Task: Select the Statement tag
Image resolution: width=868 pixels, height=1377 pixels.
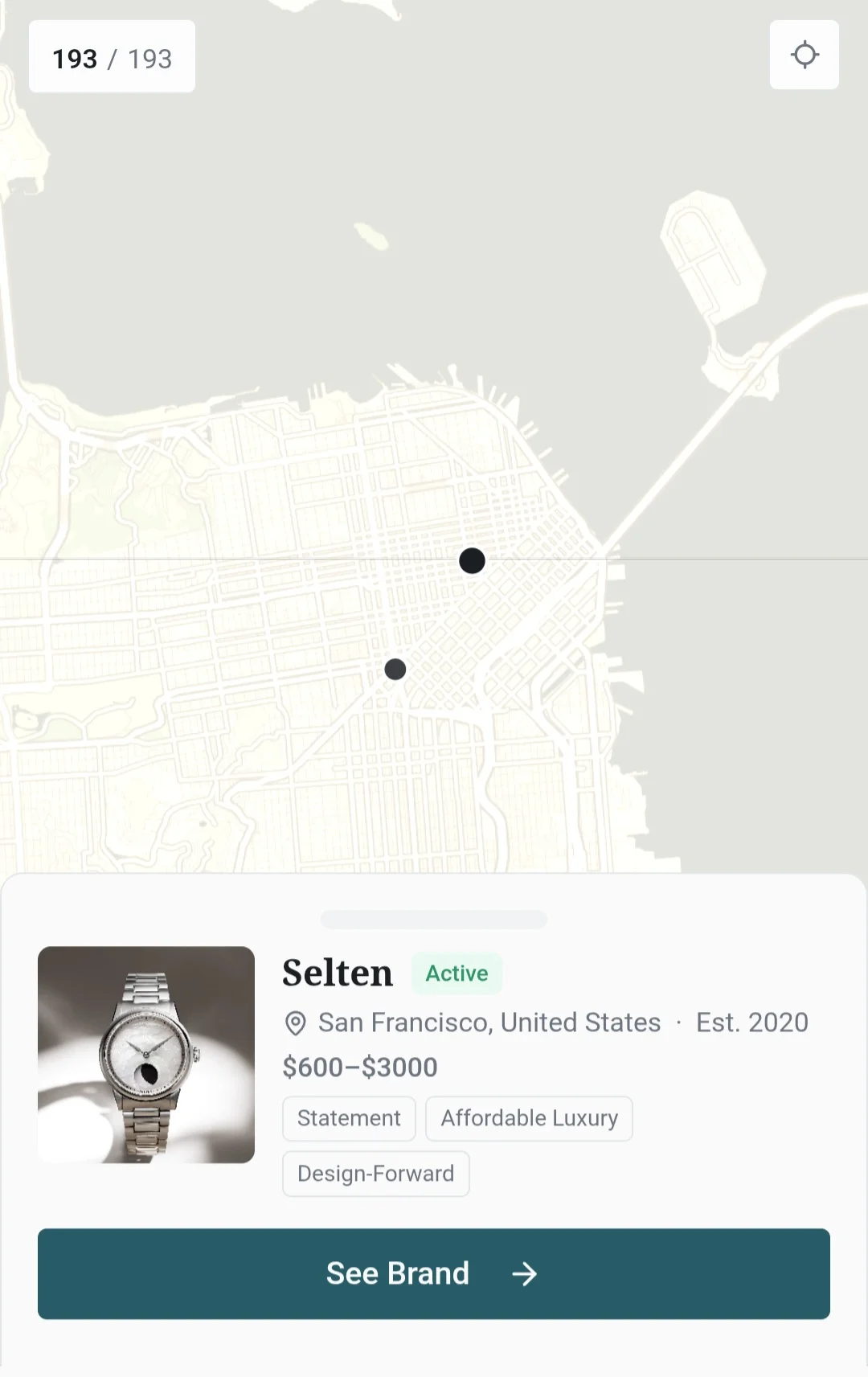Action: pyautogui.click(x=349, y=1118)
